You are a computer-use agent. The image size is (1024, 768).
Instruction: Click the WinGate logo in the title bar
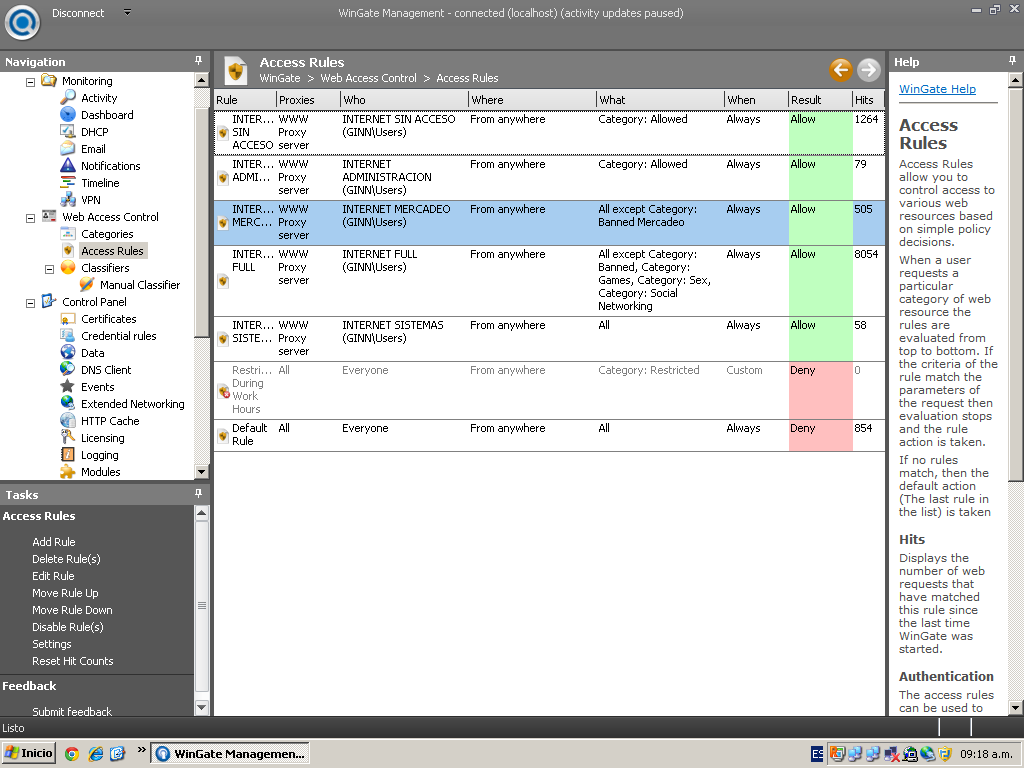[x=23, y=22]
